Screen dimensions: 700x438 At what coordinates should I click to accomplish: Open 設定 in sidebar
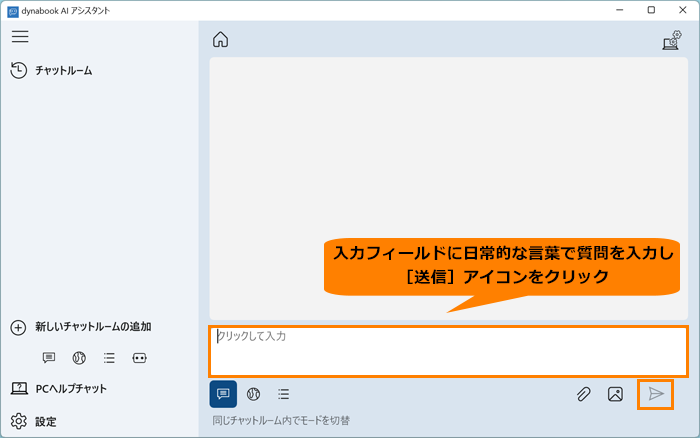[33, 421]
